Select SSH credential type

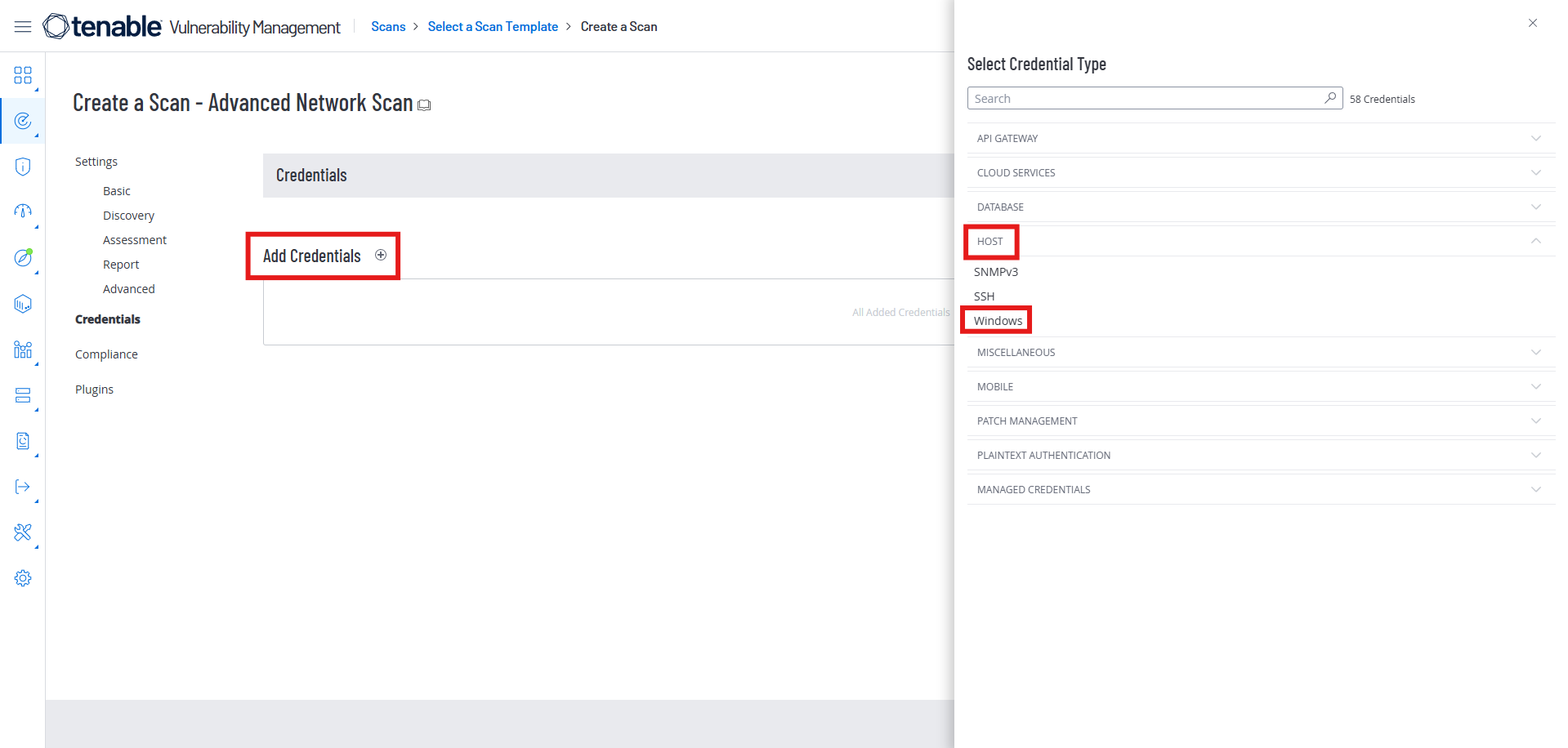pos(984,296)
